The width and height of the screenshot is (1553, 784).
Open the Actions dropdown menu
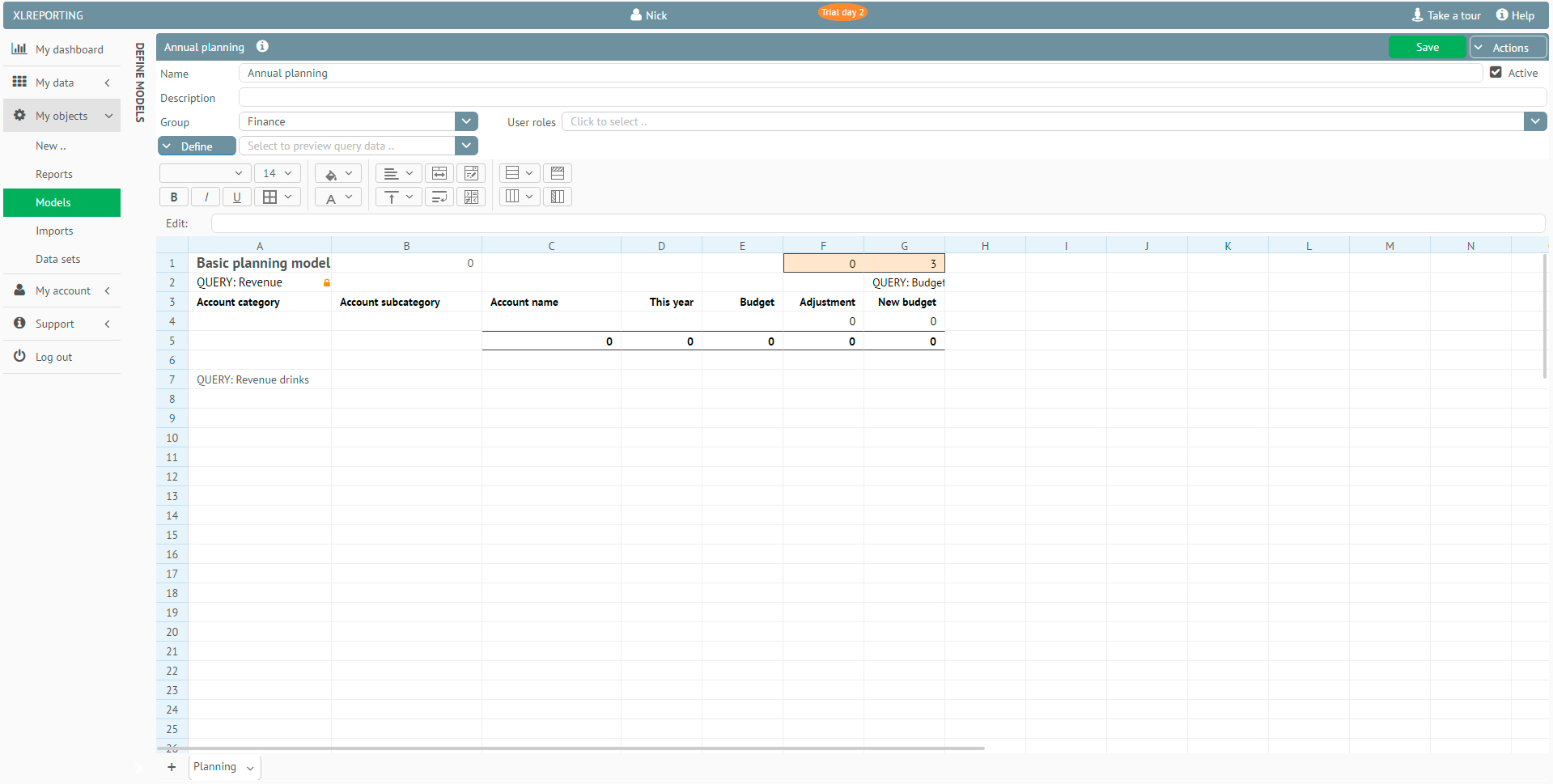tap(1508, 48)
